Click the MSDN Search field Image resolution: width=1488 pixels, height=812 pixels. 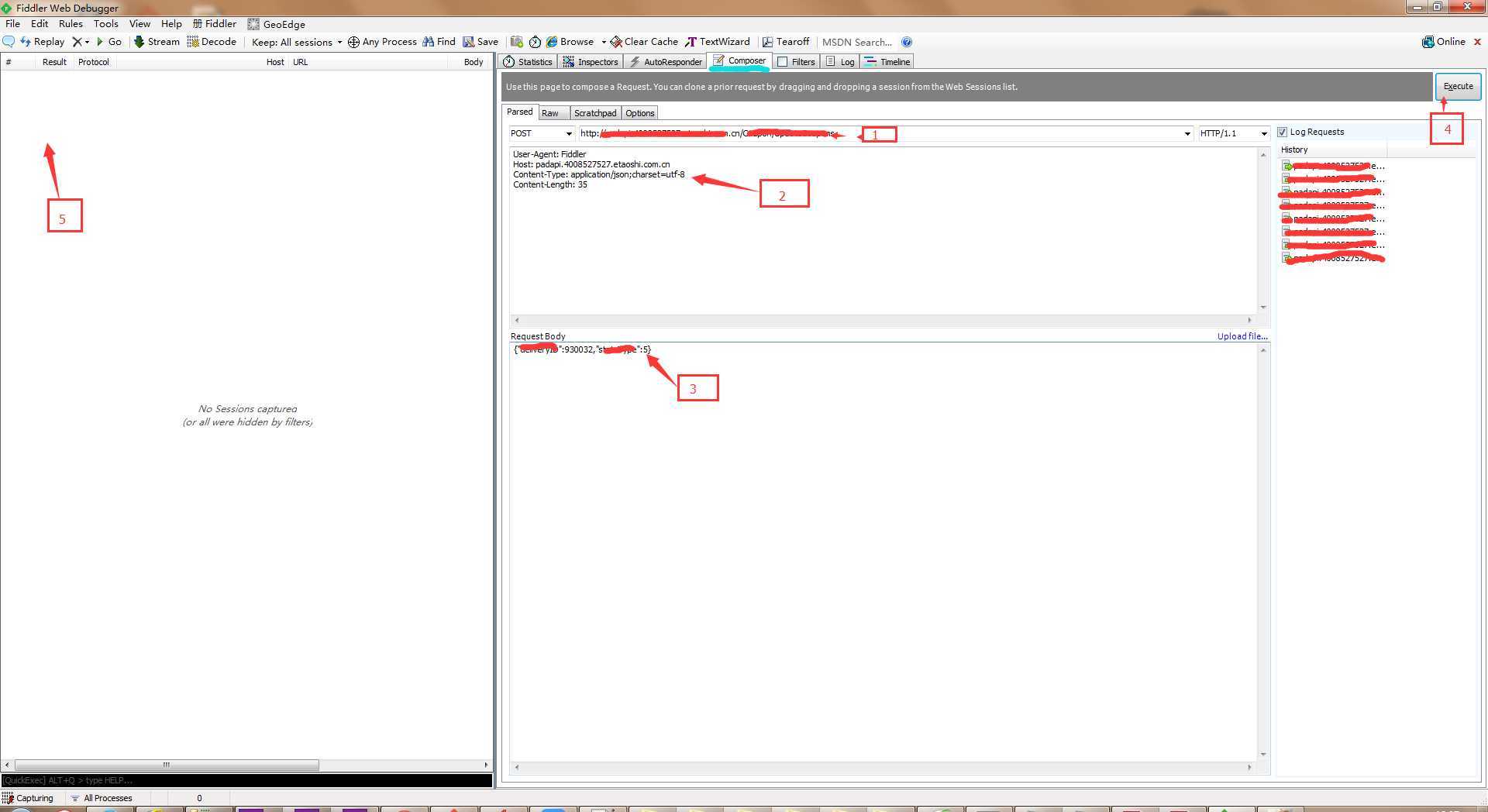coord(857,42)
